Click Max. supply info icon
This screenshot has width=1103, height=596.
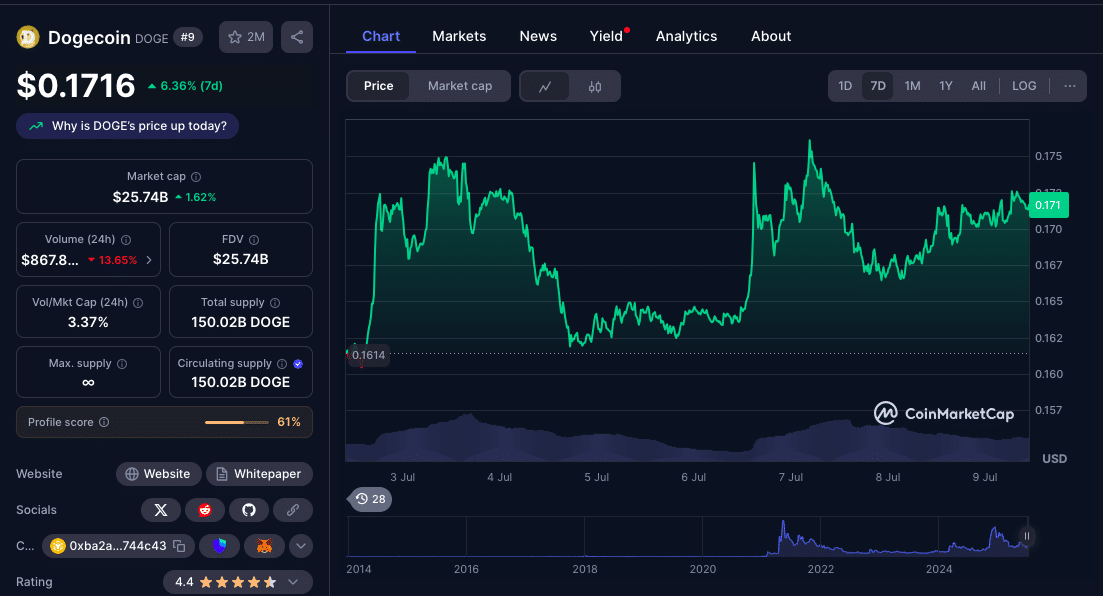[x=122, y=364]
